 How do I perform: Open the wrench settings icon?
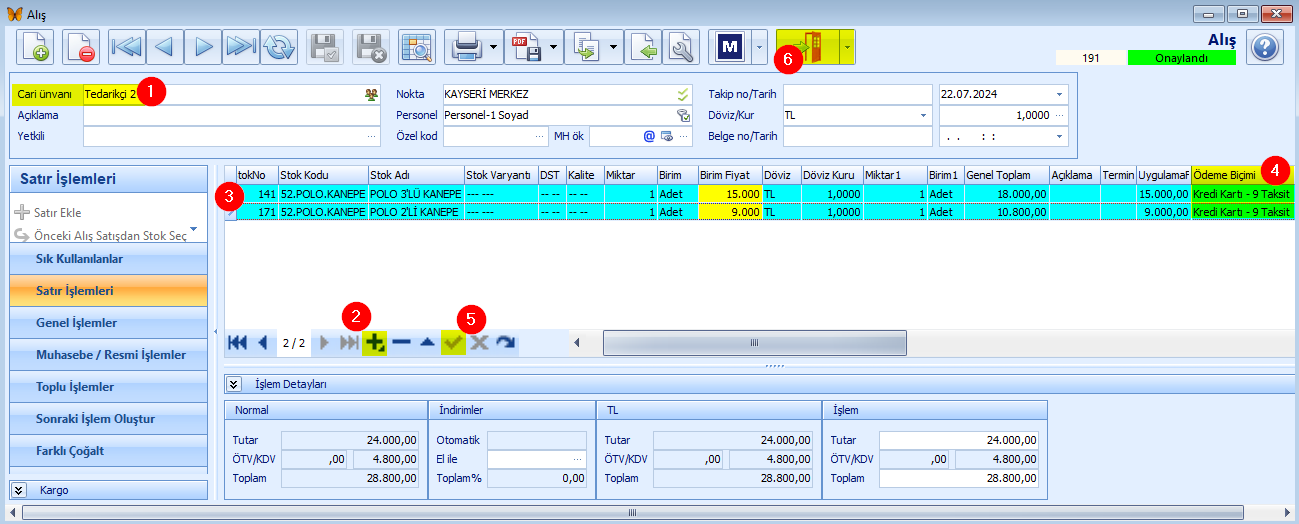[682, 47]
